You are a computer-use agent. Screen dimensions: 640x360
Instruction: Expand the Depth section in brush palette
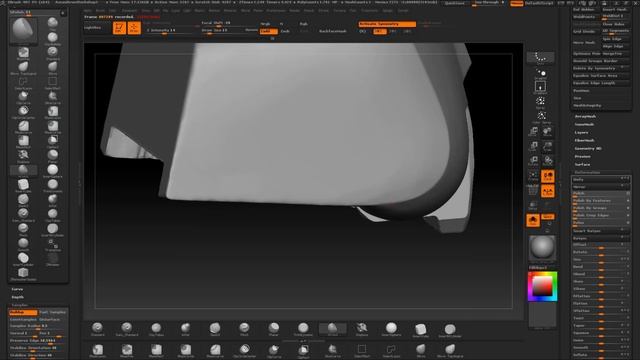pyautogui.click(x=18, y=297)
